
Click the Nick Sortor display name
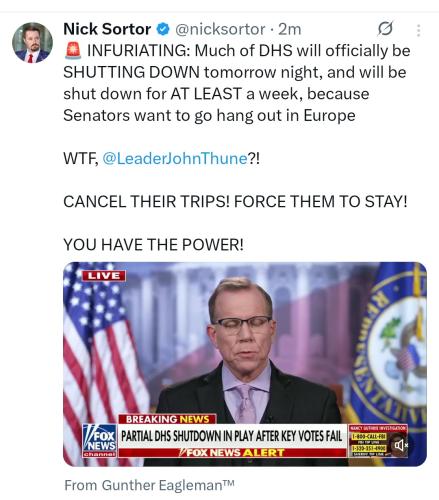(x=107, y=29)
